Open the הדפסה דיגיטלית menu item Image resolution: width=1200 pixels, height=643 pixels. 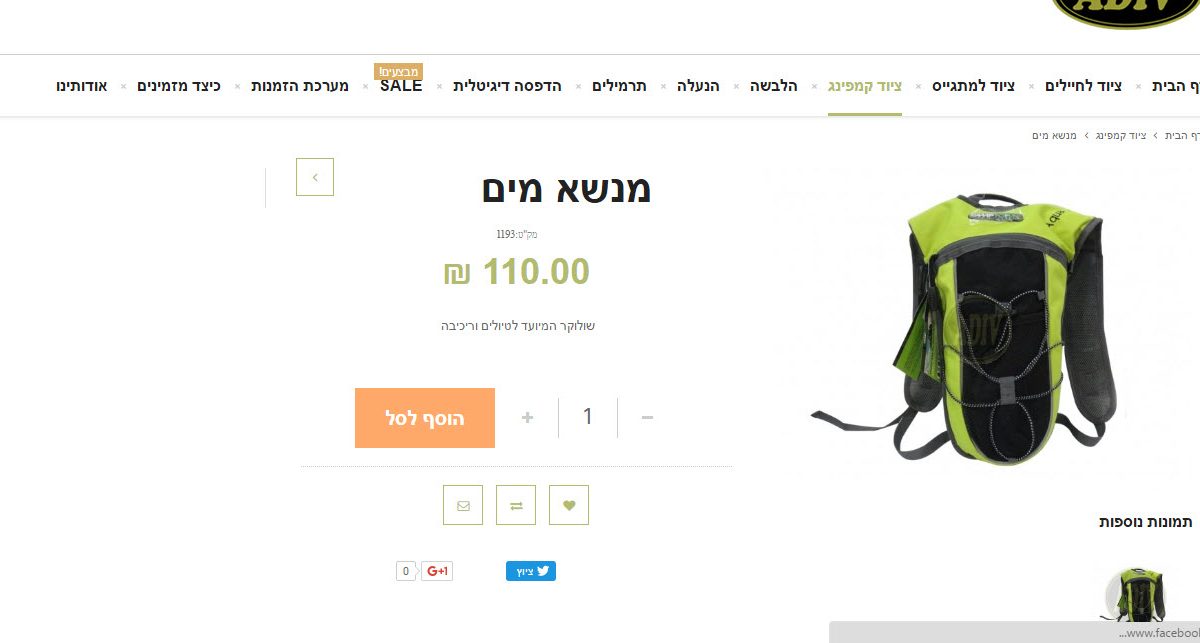coord(507,86)
